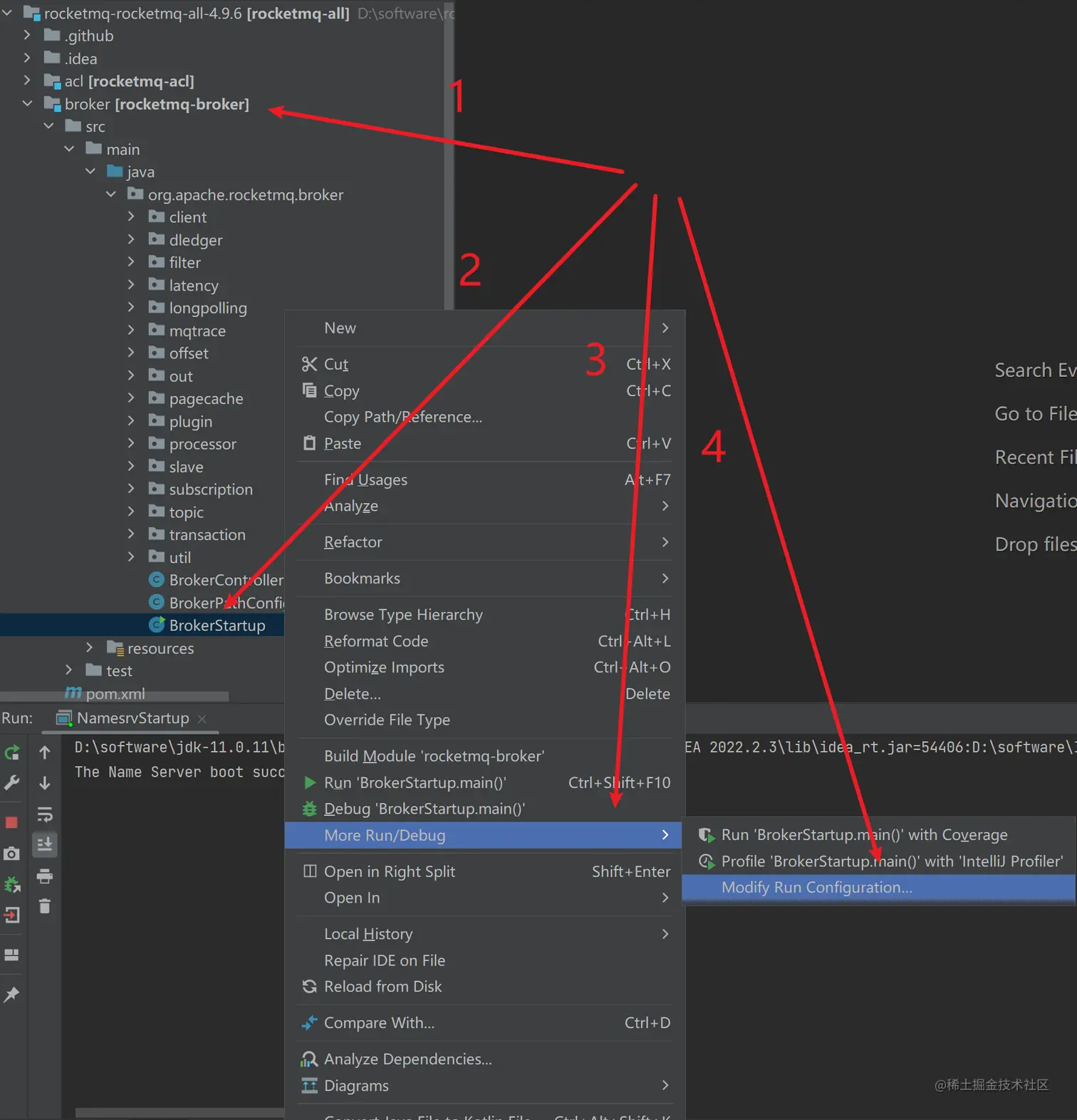Viewport: 1077px width, 1120px height.
Task: Expand the acl module folder
Action: (x=27, y=81)
